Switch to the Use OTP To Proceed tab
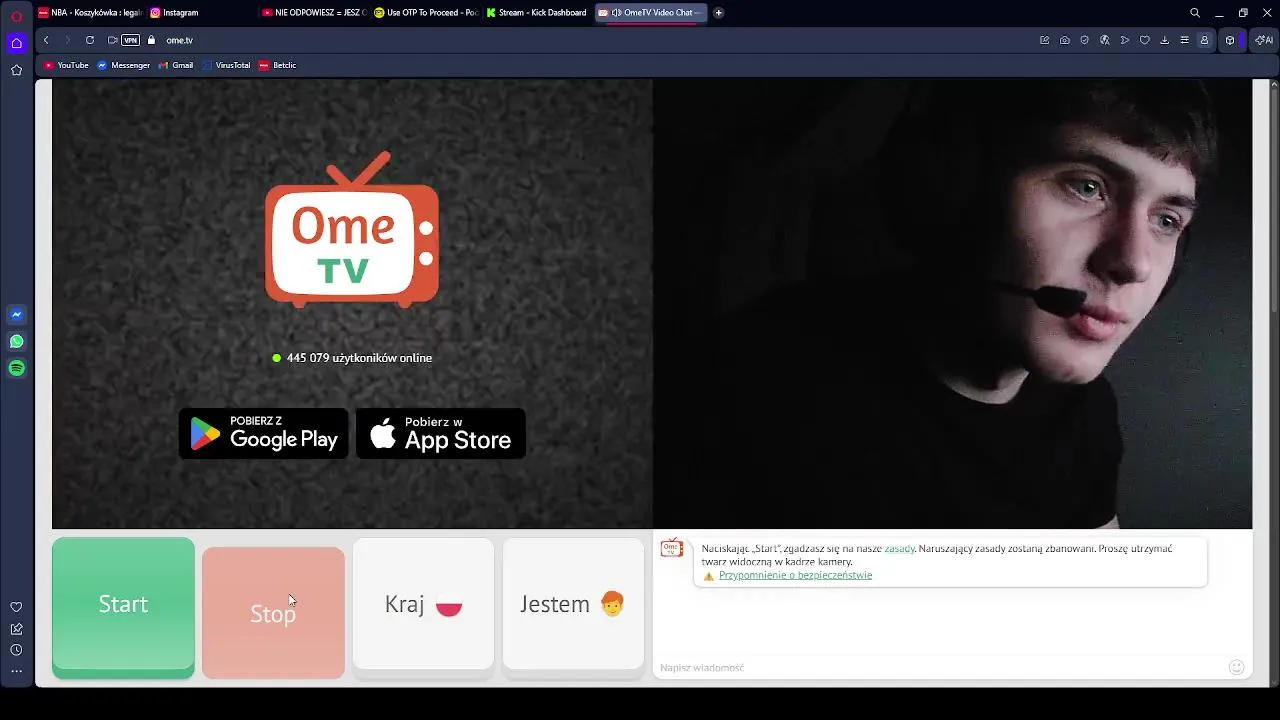Viewport: 1280px width, 720px height. pos(425,13)
